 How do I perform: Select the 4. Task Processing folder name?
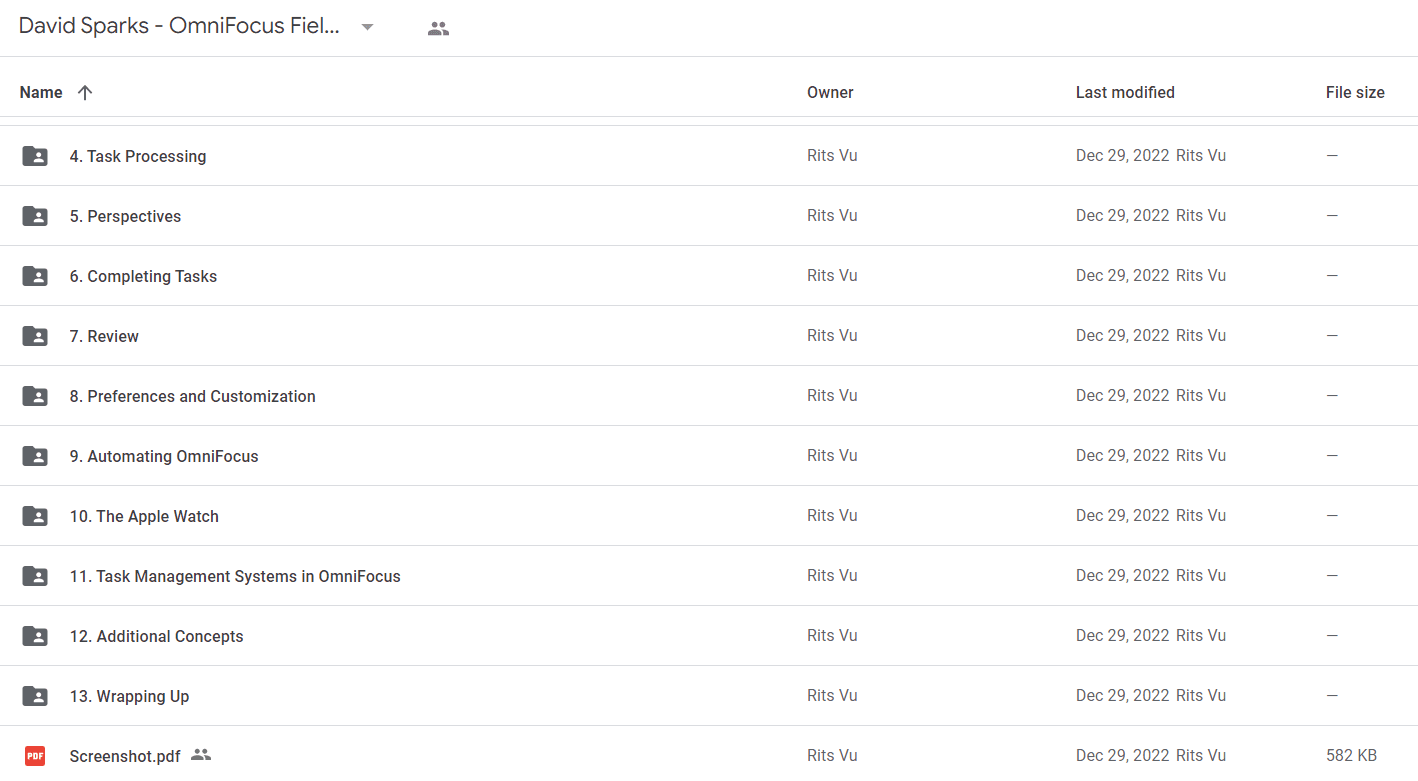point(138,156)
